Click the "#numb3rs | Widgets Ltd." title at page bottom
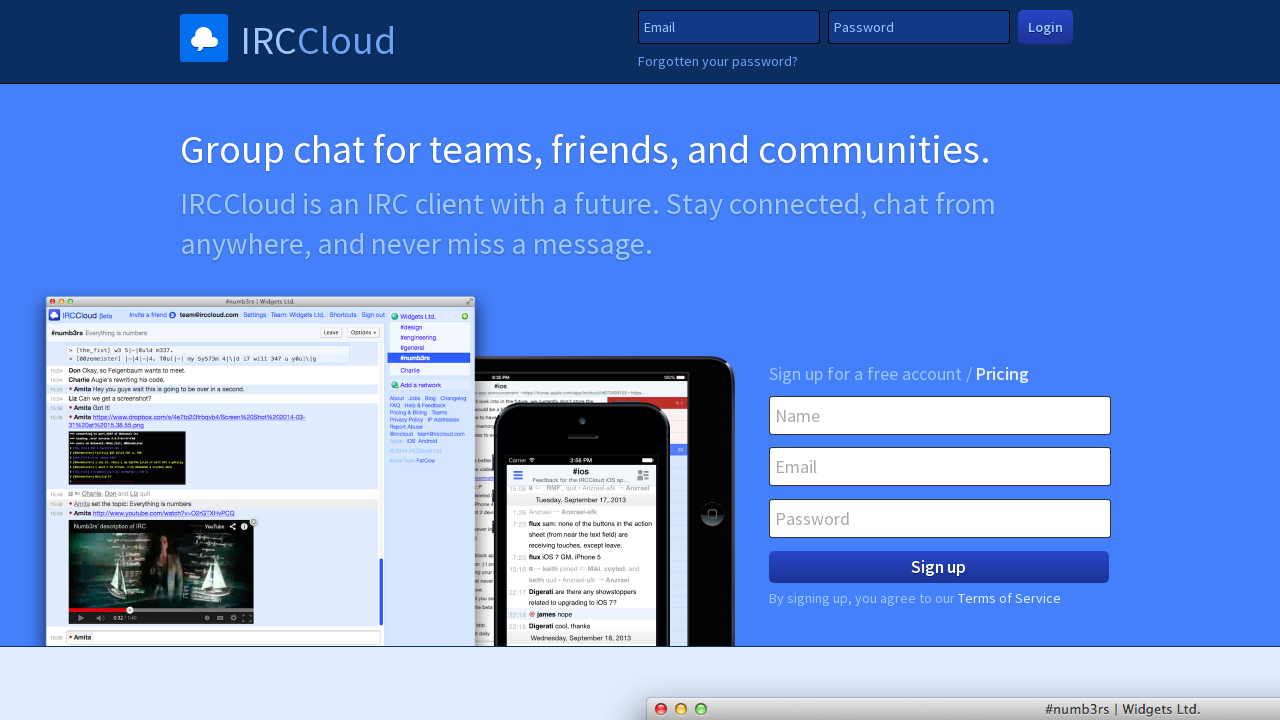 tap(1122, 709)
